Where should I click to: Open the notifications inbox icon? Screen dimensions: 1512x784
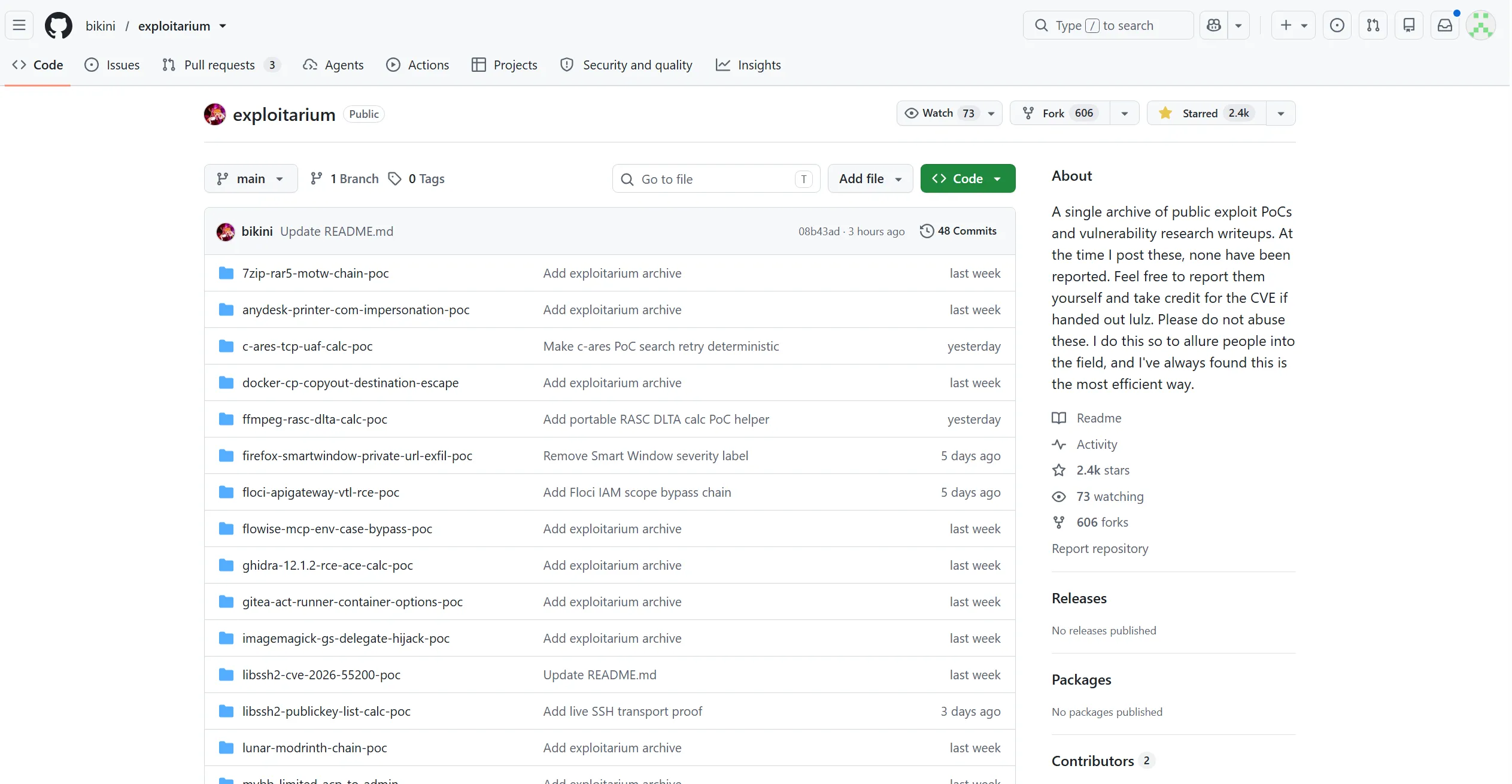point(1445,25)
